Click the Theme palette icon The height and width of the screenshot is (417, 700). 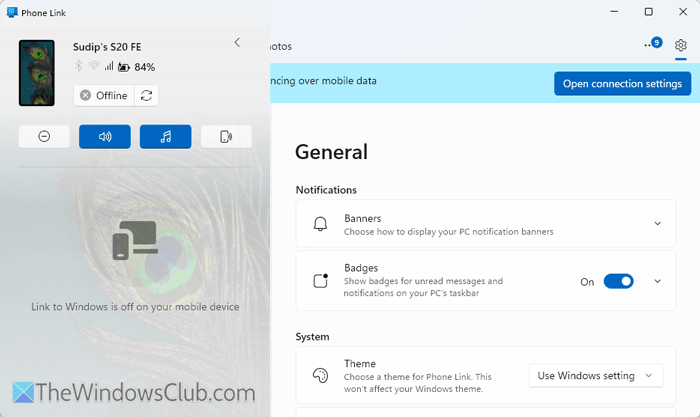[x=320, y=376]
